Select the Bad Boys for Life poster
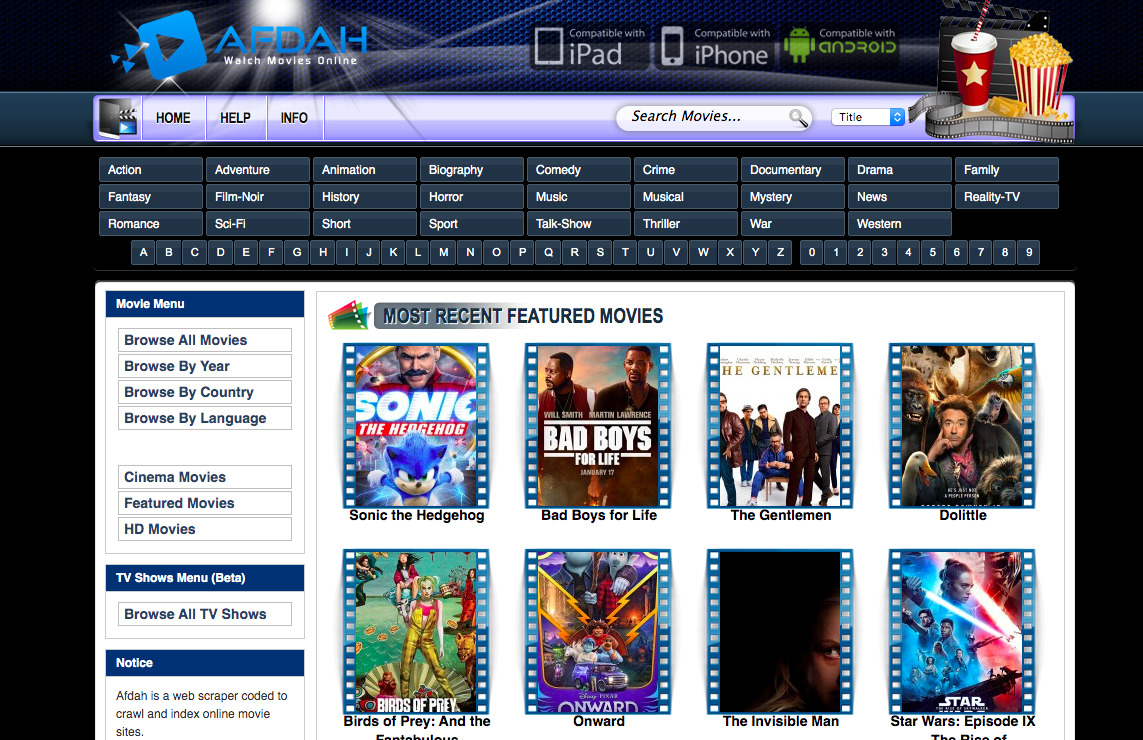Viewport: 1143px width, 740px height. [598, 425]
